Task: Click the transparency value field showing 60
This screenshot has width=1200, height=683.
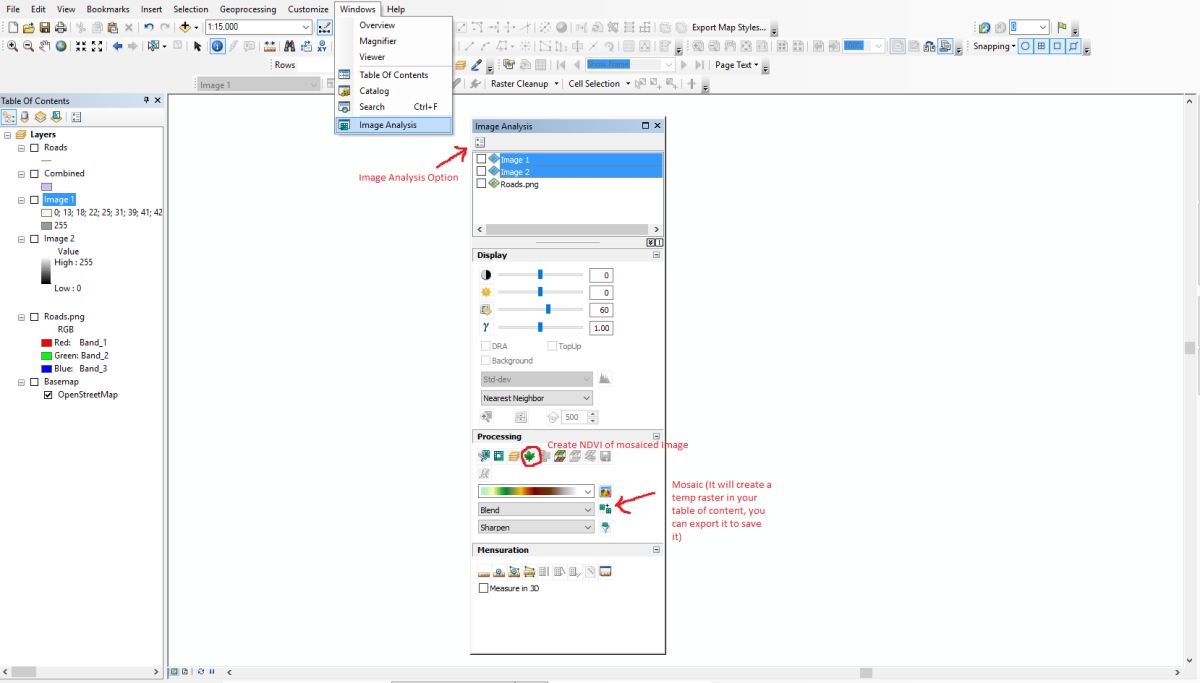Action: coord(601,310)
